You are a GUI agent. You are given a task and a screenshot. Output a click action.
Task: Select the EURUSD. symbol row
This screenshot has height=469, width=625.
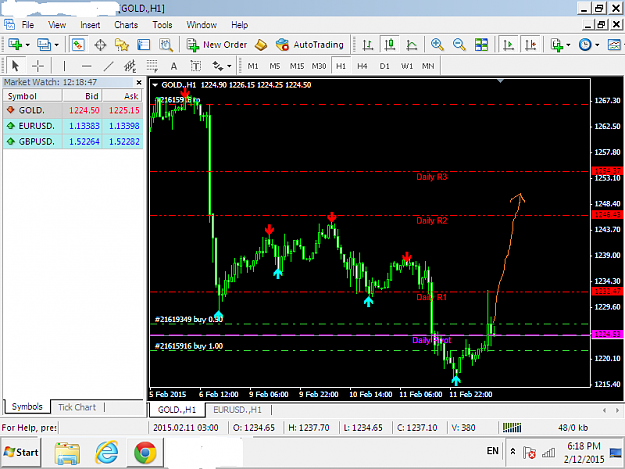click(x=73, y=126)
